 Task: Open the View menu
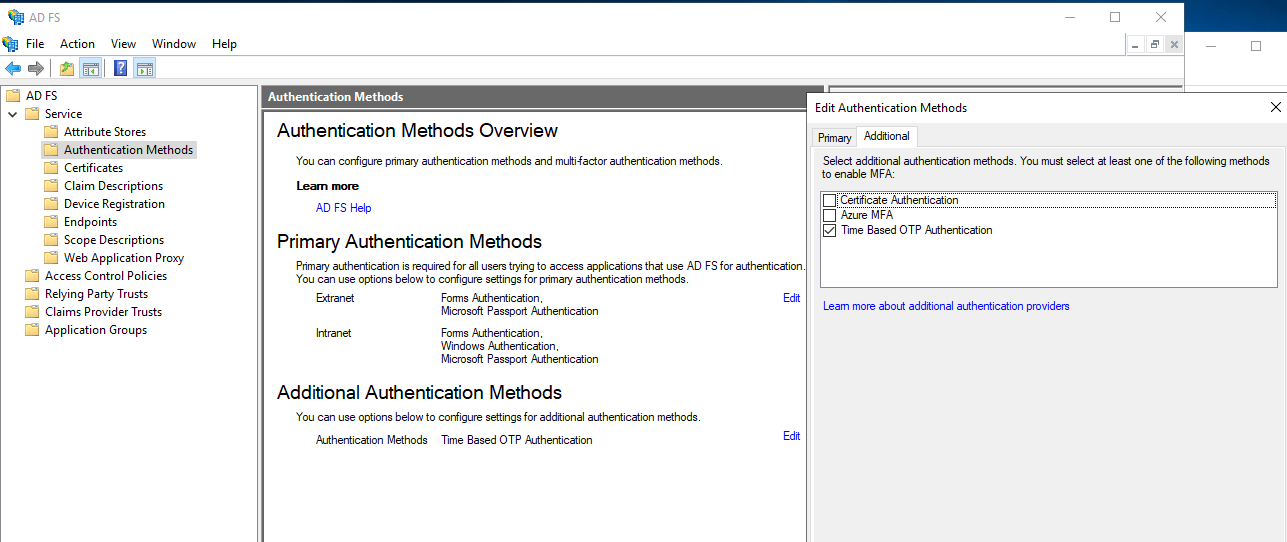pyautogui.click(x=123, y=44)
